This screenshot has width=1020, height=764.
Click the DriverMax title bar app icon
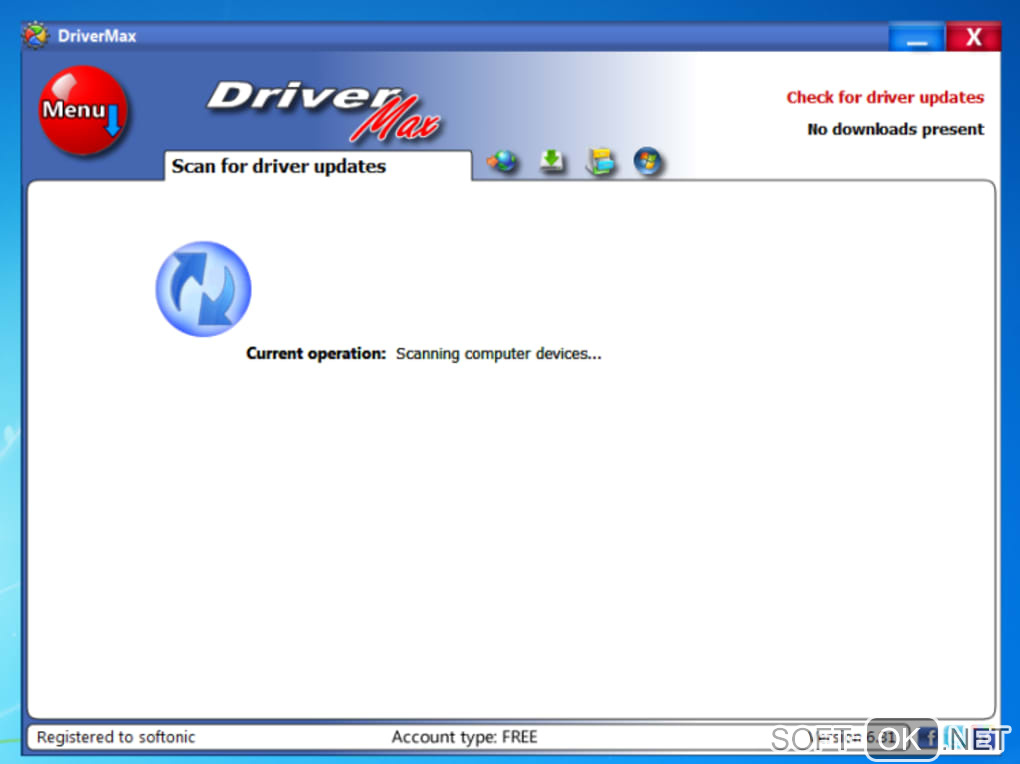[x=36, y=35]
